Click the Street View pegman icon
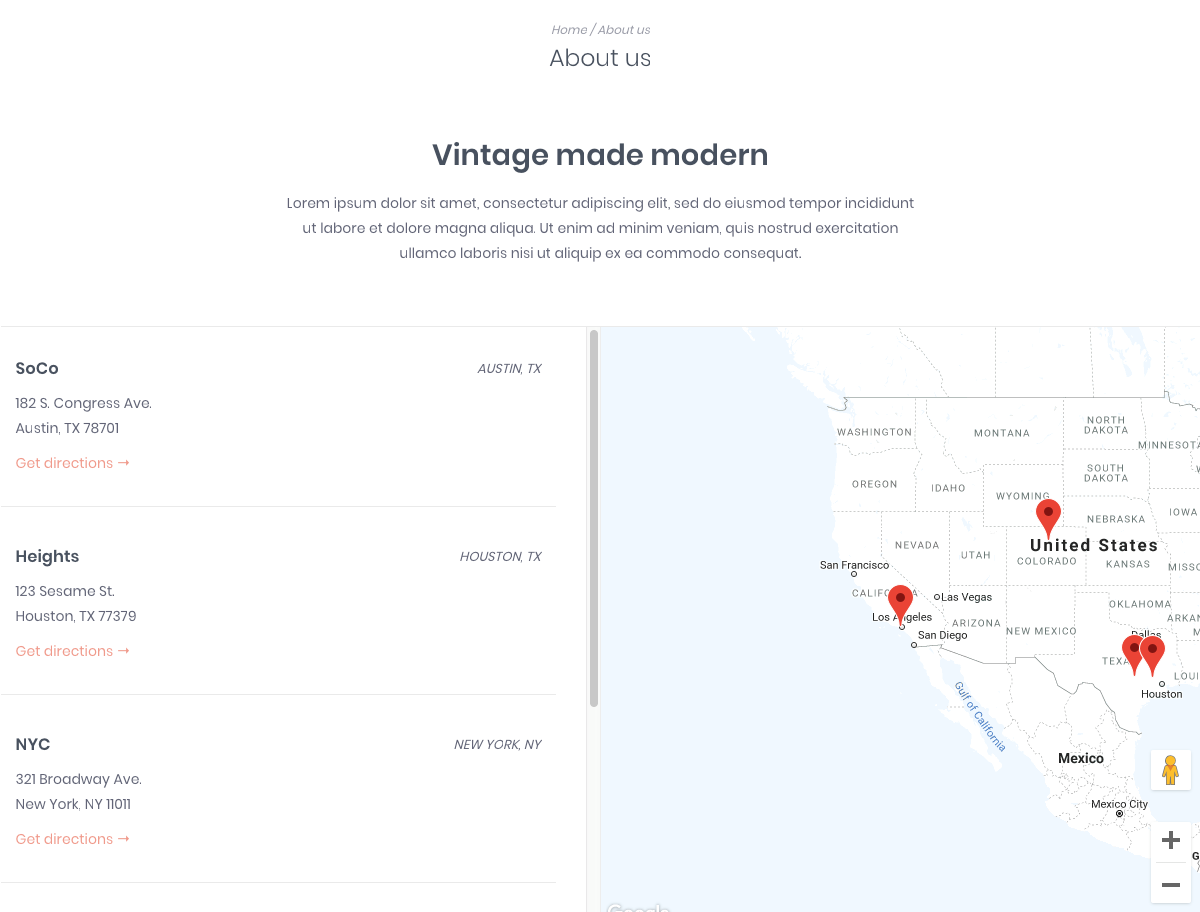The height and width of the screenshot is (912, 1200). [x=1170, y=770]
